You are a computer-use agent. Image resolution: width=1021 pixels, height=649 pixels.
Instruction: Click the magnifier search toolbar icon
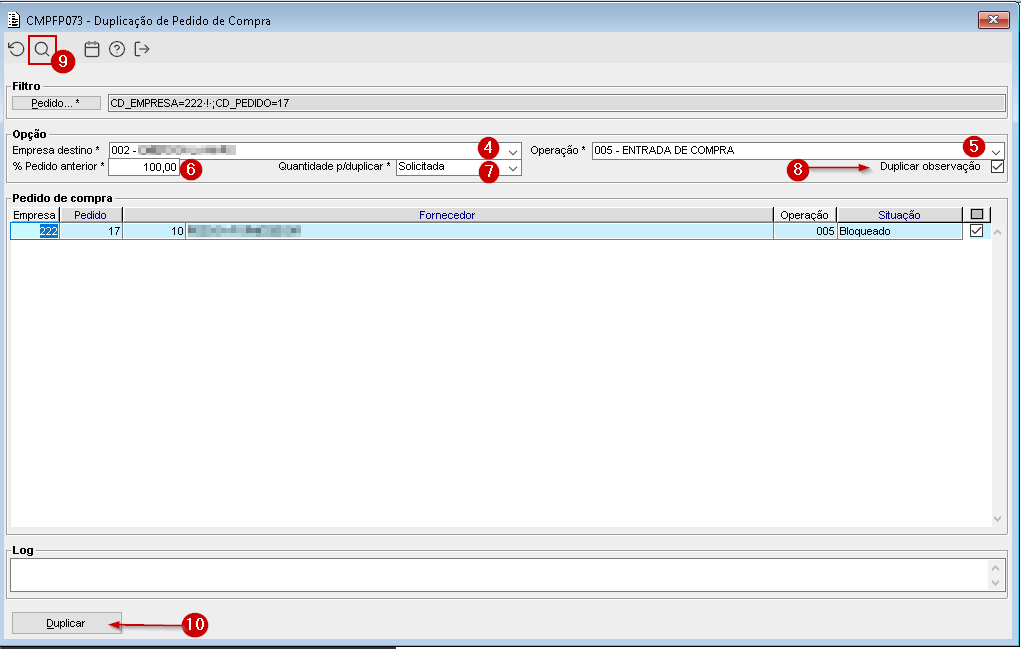coord(42,49)
